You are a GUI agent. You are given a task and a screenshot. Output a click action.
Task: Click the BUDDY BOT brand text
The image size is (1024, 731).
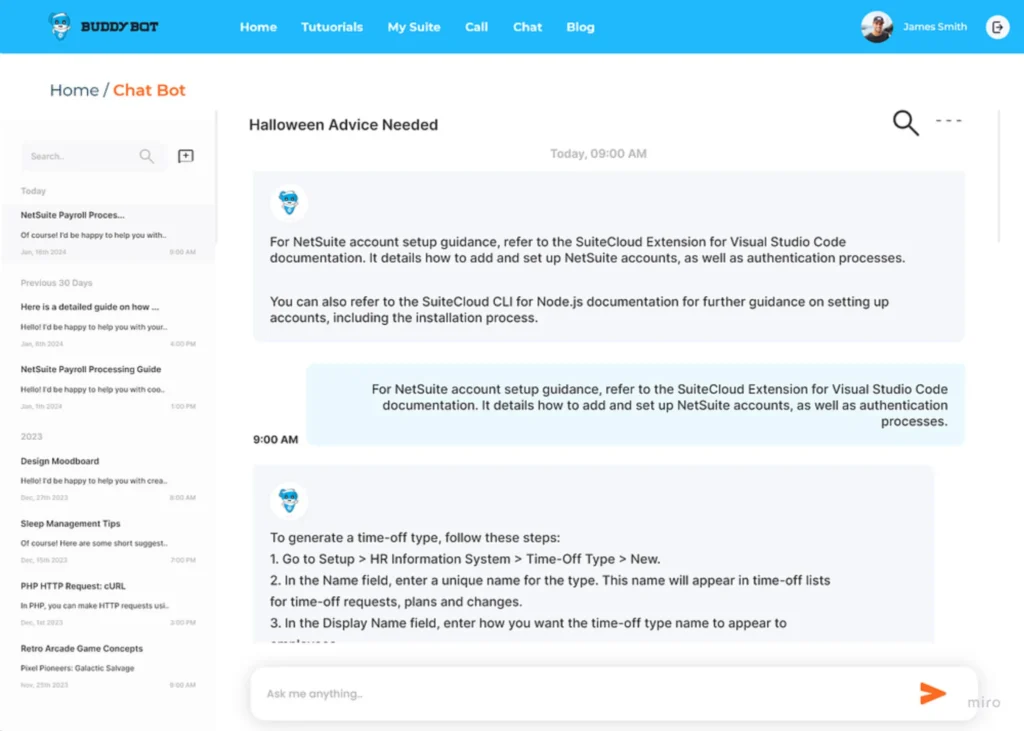120,27
